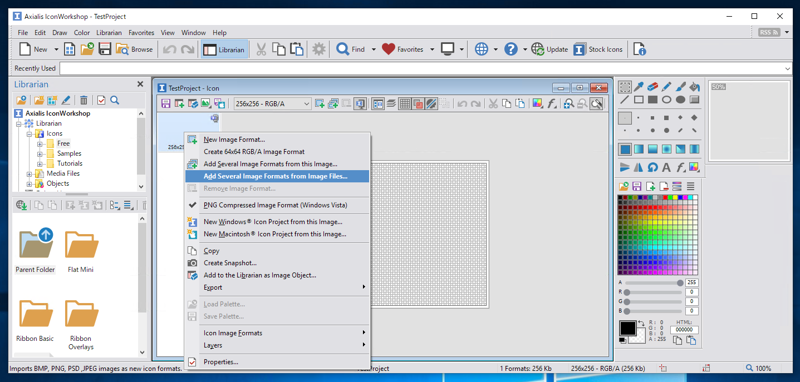Adjust the A alpha channel slider

click(x=655, y=283)
